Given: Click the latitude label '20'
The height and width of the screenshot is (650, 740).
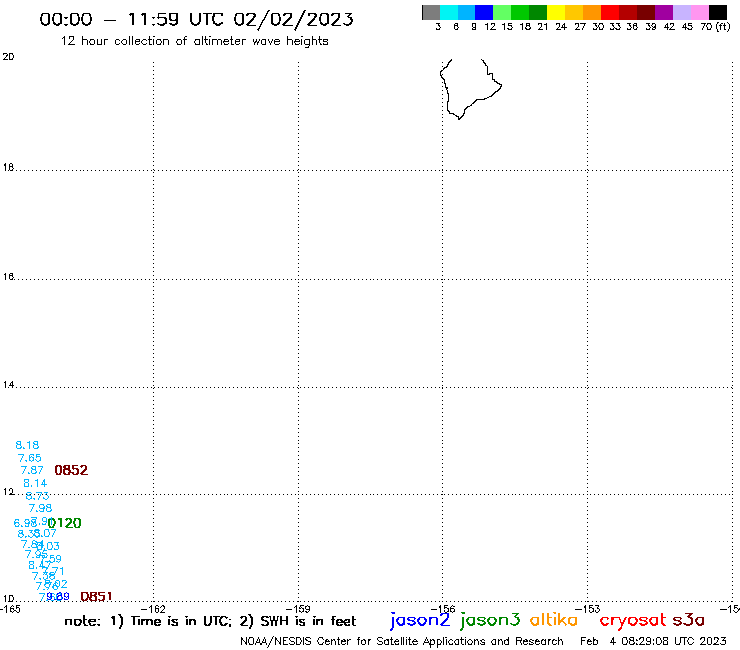Looking at the screenshot, I should (x=8, y=57).
